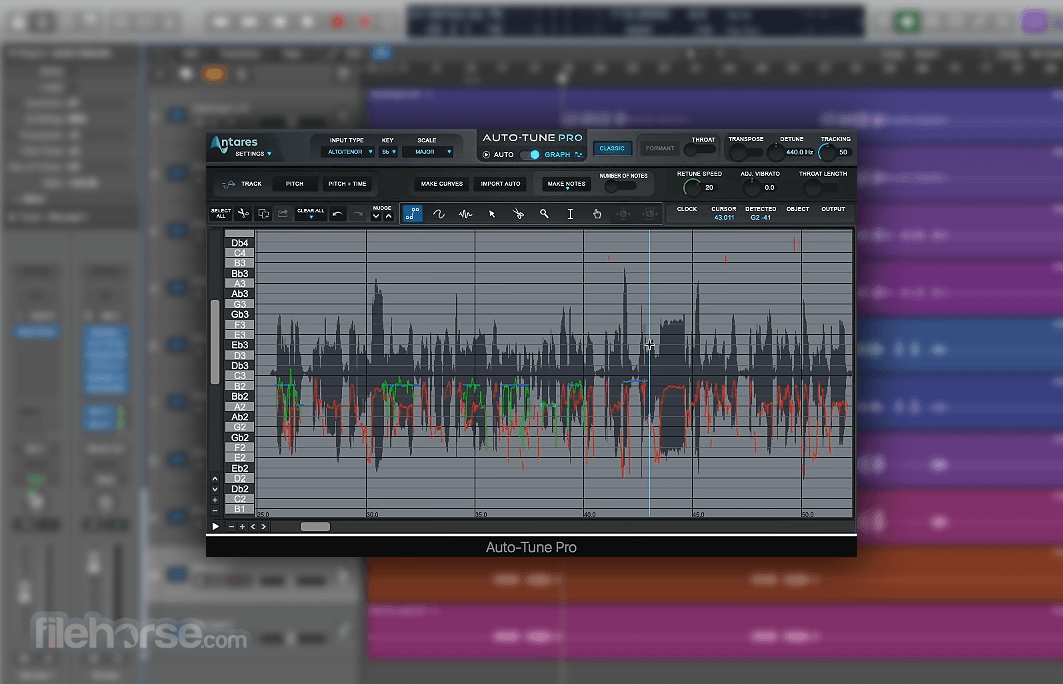Click the Make Curves button
The image size is (1063, 684).
(x=441, y=184)
